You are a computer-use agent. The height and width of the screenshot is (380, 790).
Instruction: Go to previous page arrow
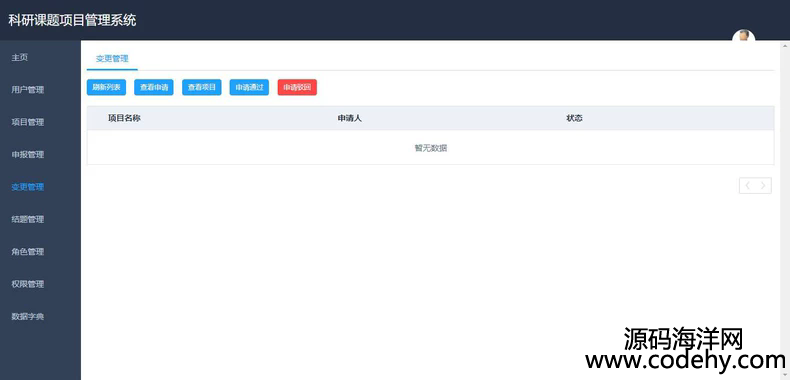[x=748, y=185]
